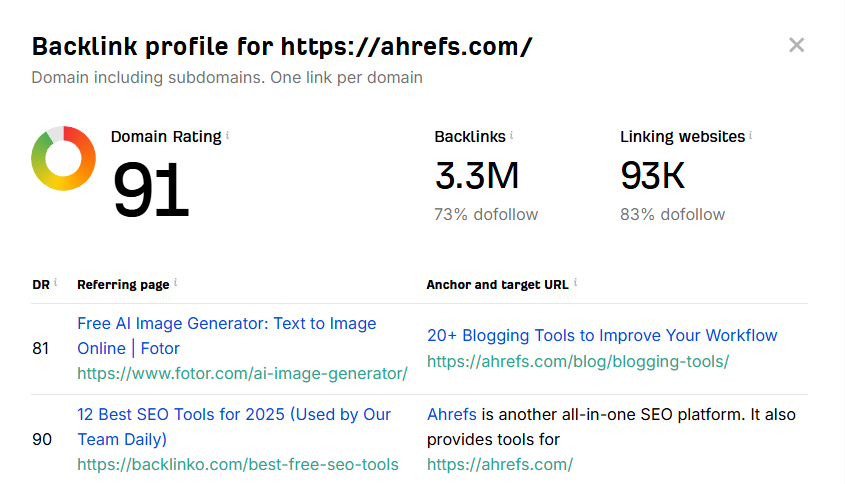Image resolution: width=845 pixels, height=484 pixels.
Task: Open the fotor.com ai-image-generator URL
Action: point(243,373)
